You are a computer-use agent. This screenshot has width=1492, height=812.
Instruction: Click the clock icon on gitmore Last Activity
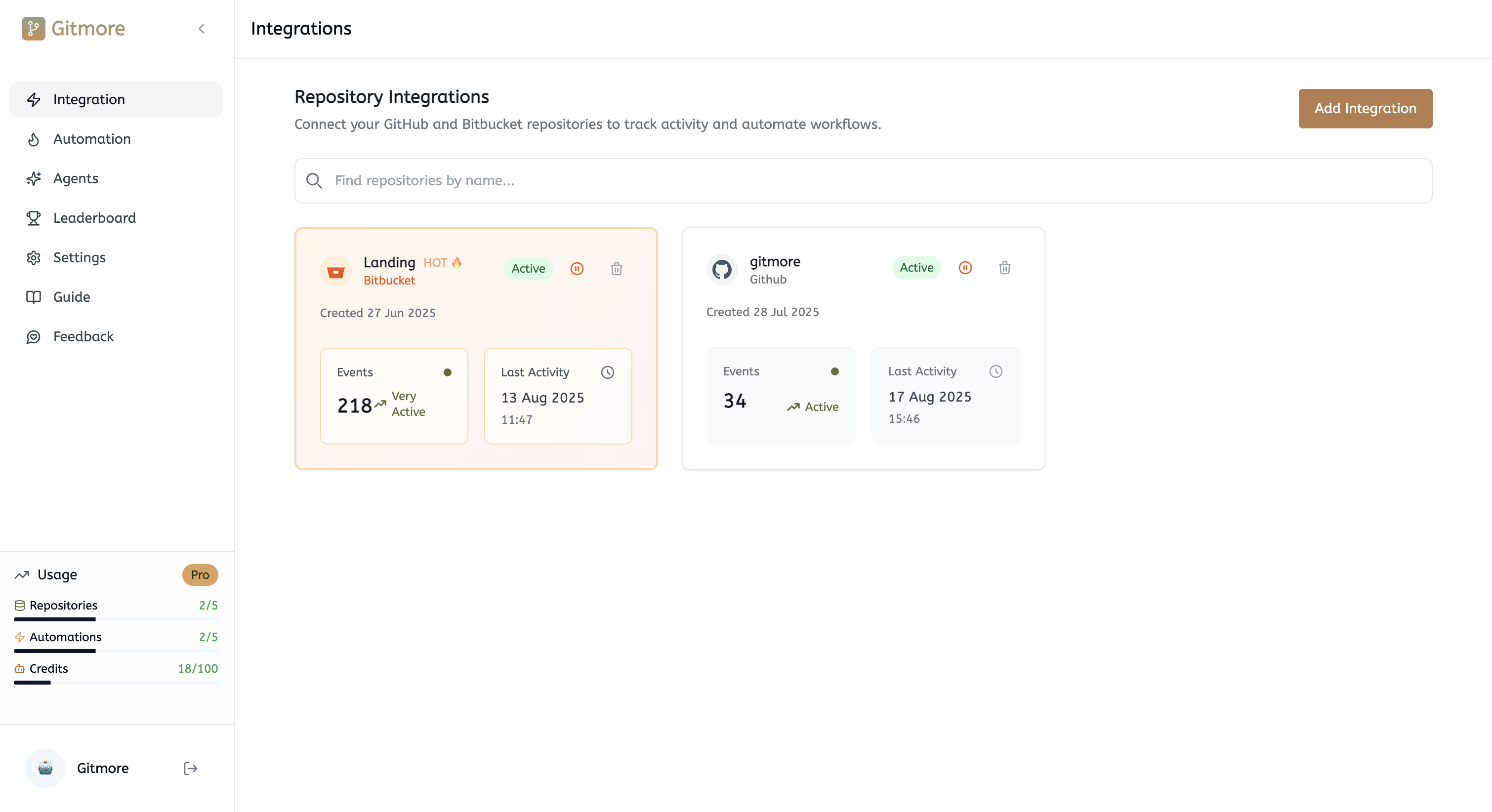(995, 371)
